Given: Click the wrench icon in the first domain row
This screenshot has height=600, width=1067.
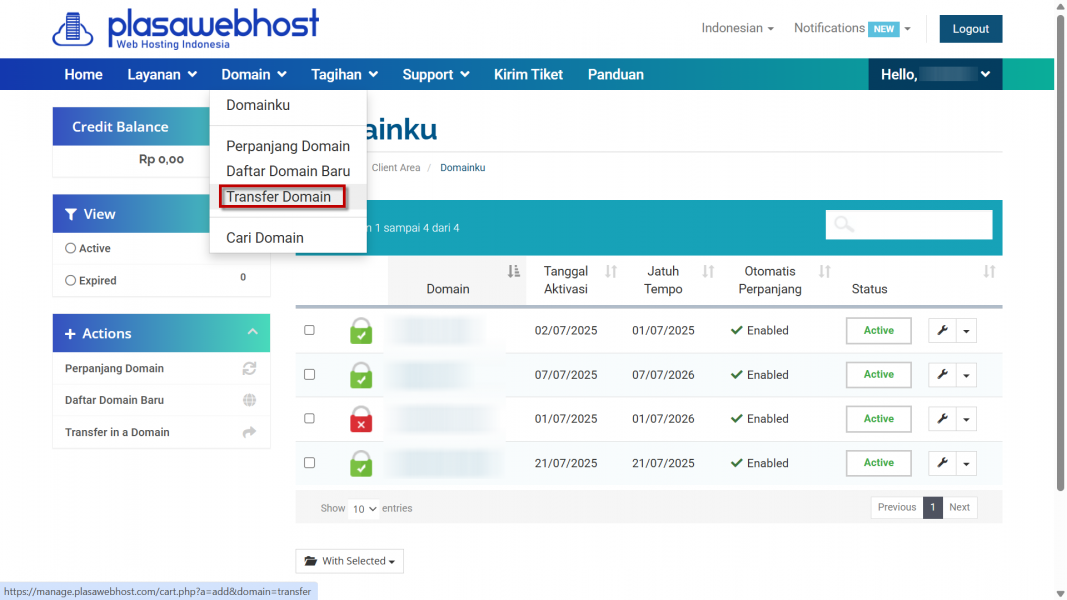Looking at the screenshot, I should [x=942, y=331].
